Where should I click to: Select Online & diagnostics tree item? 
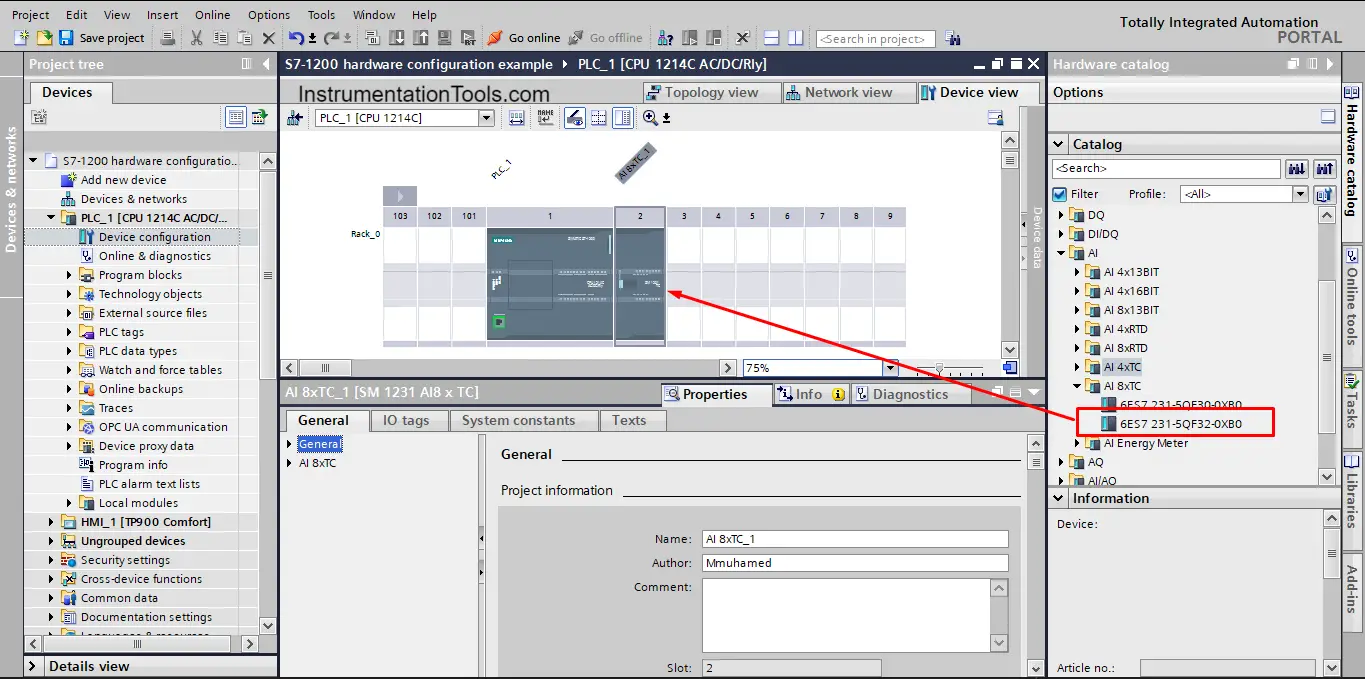click(155, 256)
